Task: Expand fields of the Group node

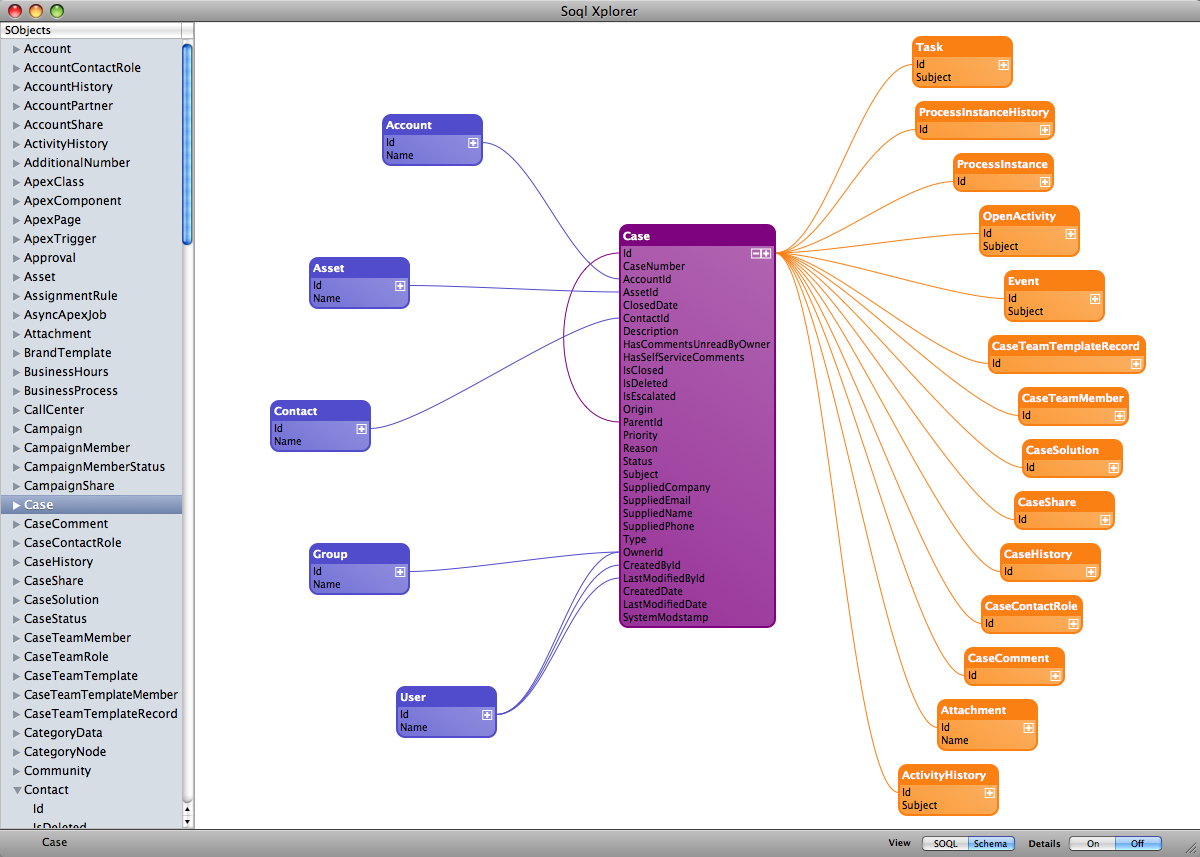Action: pos(400,572)
